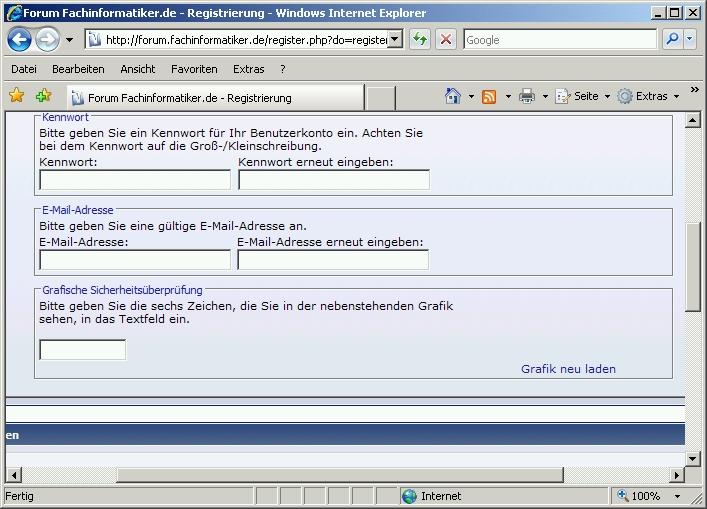Click the vertical scrollbar down arrow
The height and width of the screenshot is (509, 707).
pyautogui.click(x=692, y=459)
